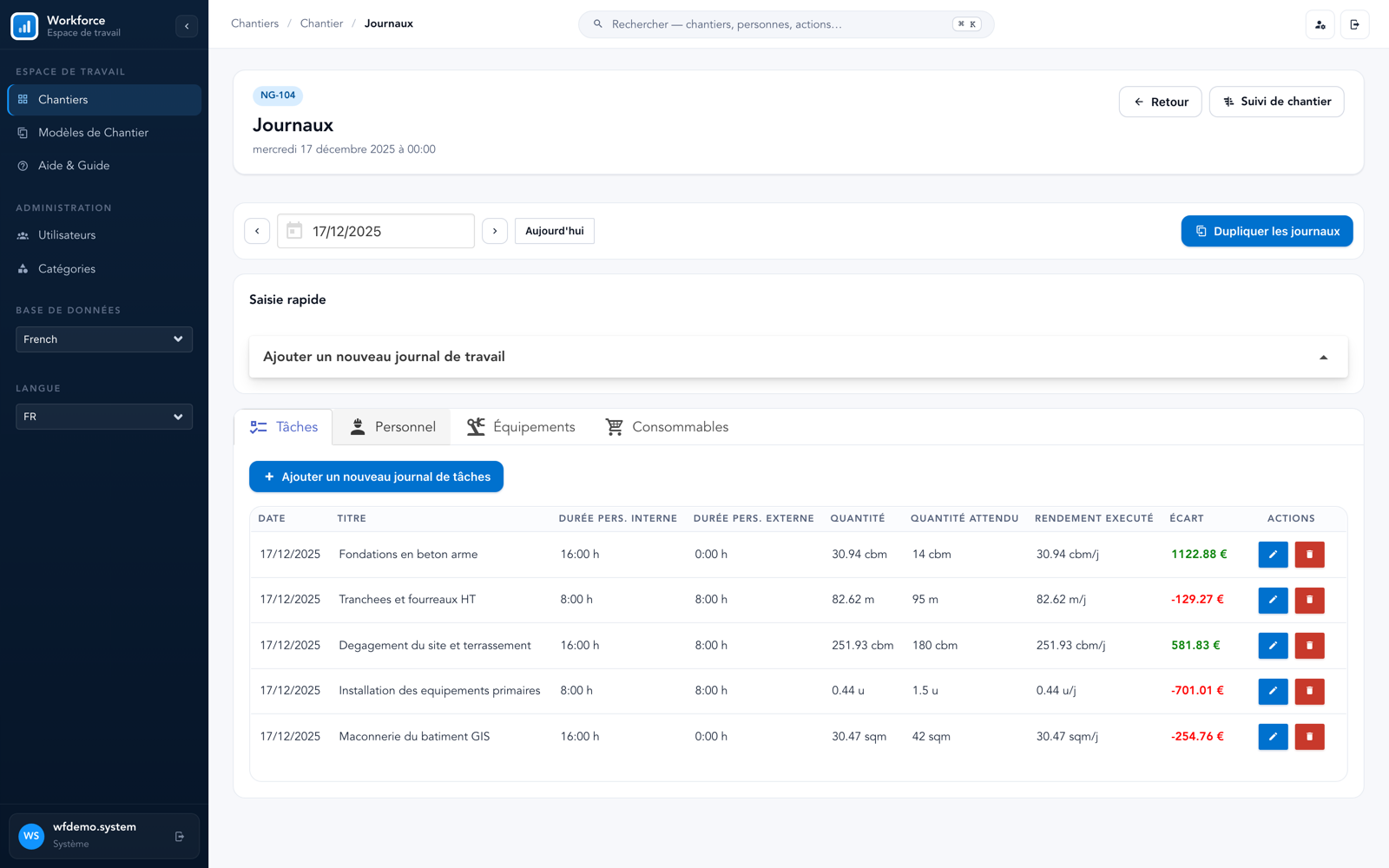Switch to the Tâches tab

(x=284, y=427)
